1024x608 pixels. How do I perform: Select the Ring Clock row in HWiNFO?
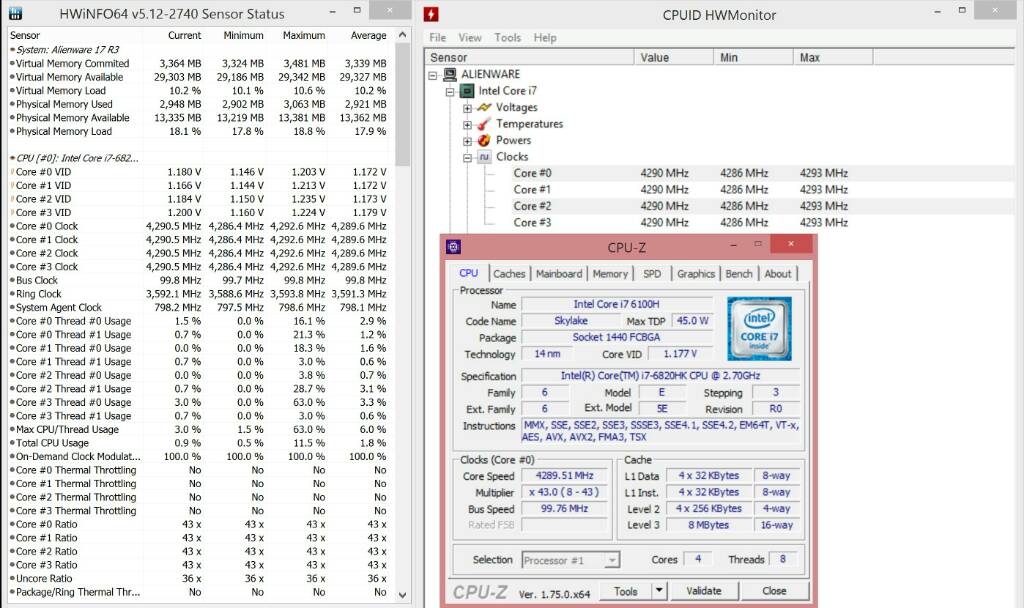point(199,294)
